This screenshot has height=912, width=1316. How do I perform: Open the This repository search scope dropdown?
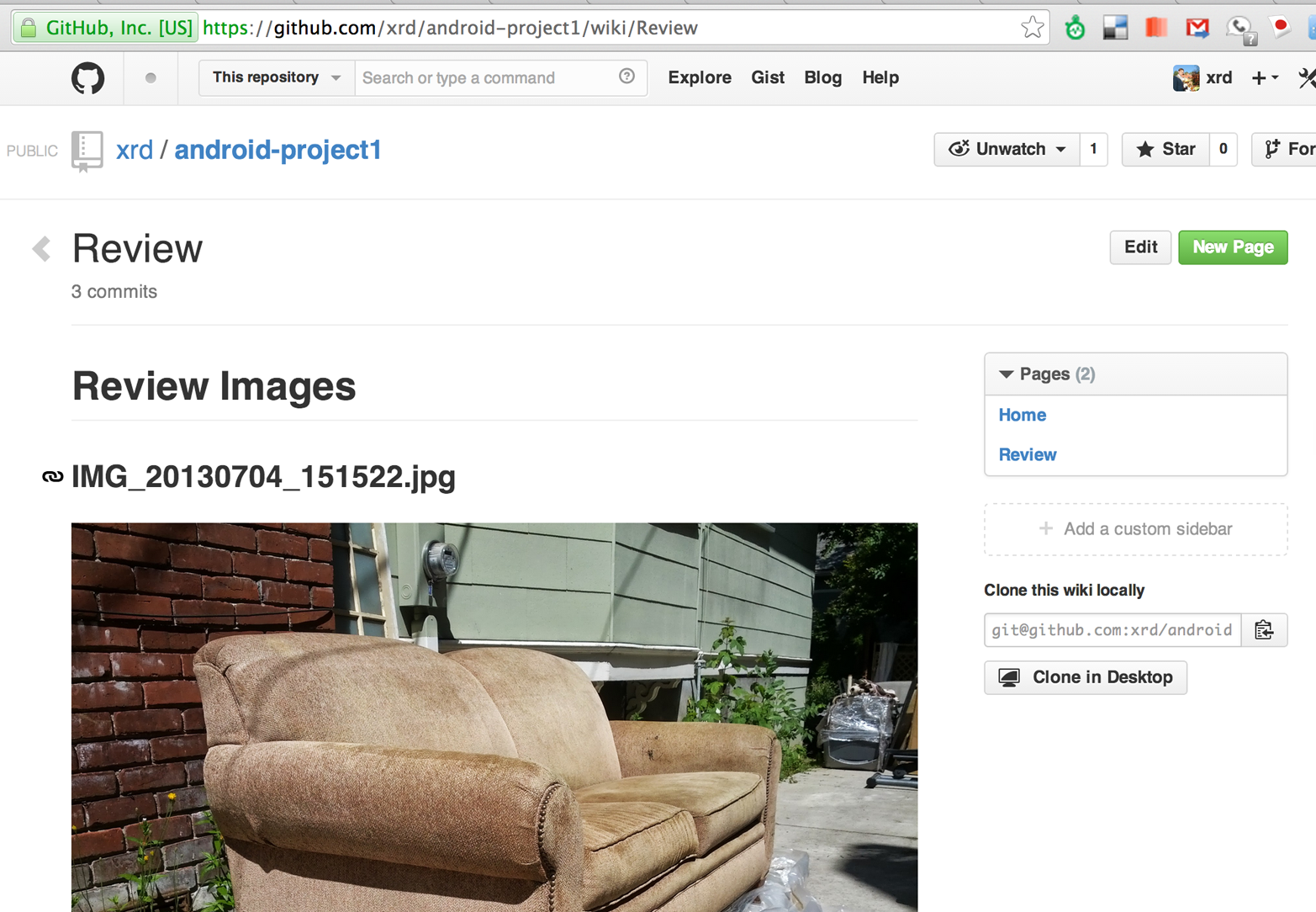tap(277, 77)
